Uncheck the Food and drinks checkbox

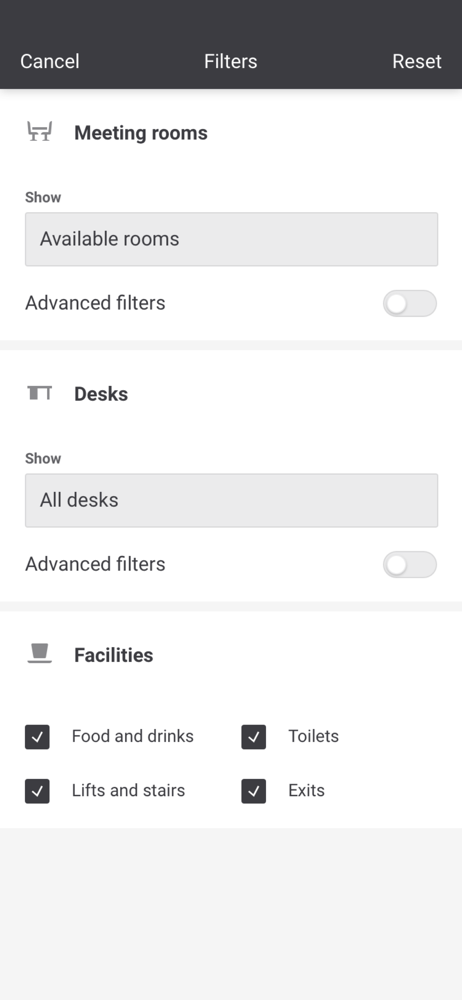[37, 737]
